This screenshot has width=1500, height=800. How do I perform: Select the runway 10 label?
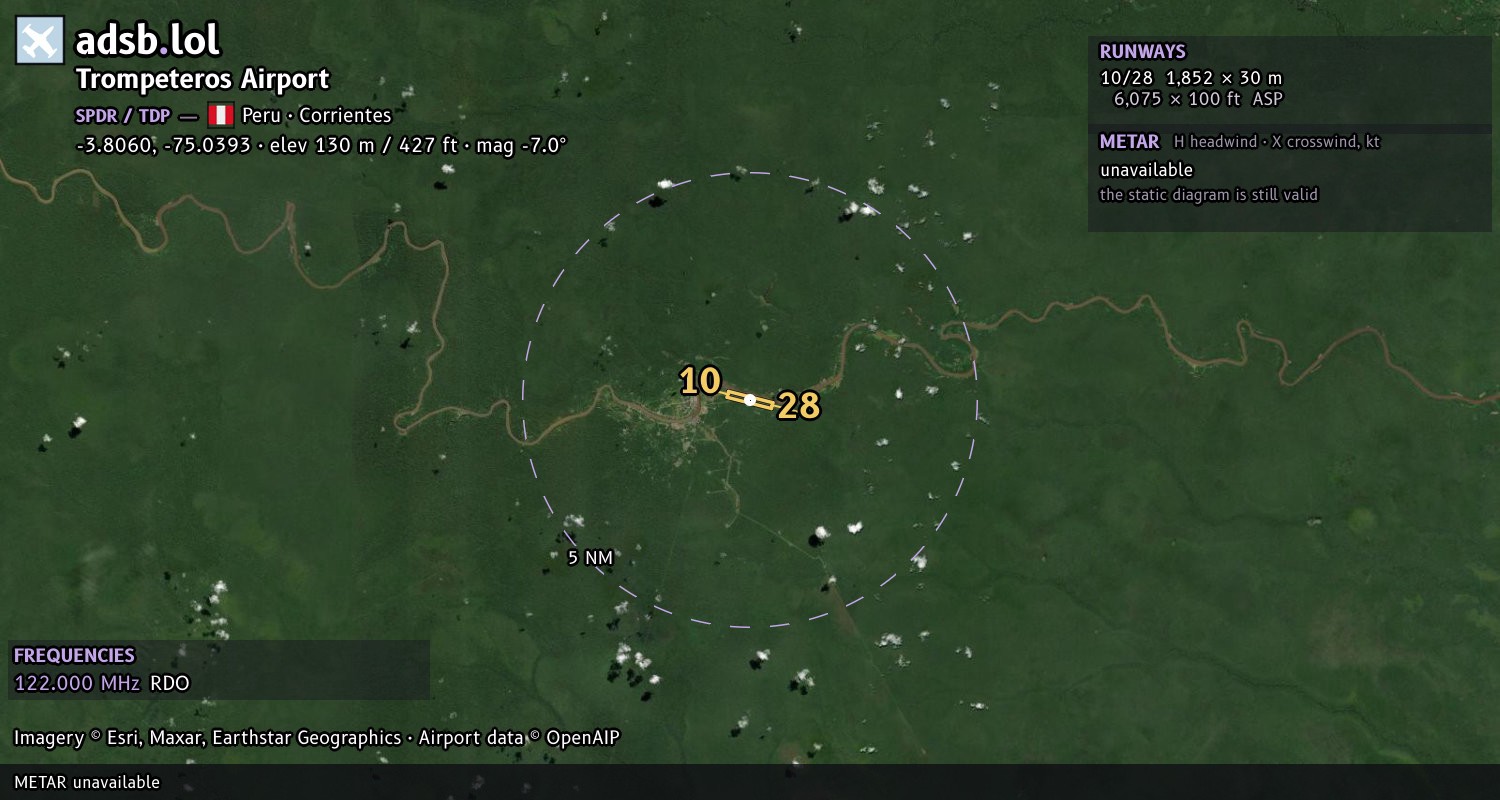tap(700, 381)
